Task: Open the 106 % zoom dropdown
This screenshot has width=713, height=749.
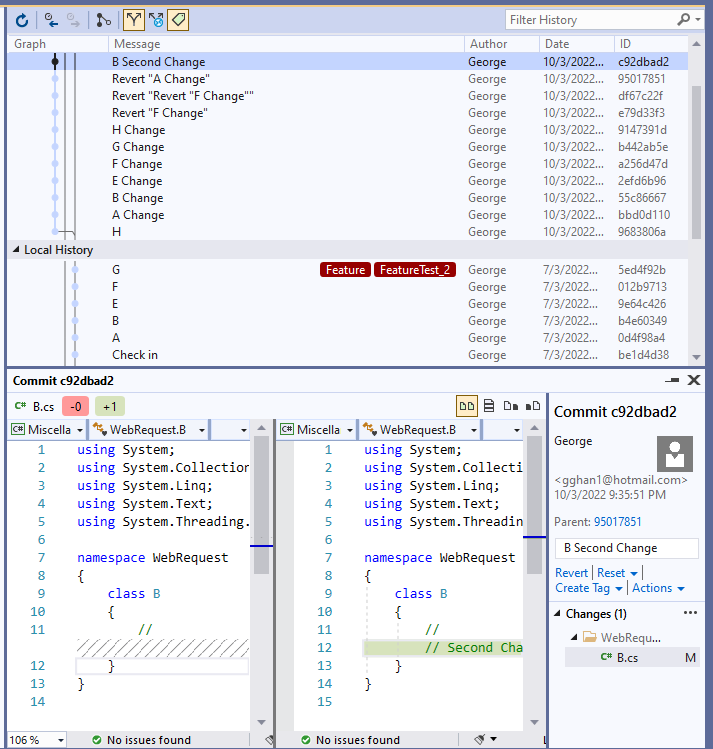Action: 61,740
